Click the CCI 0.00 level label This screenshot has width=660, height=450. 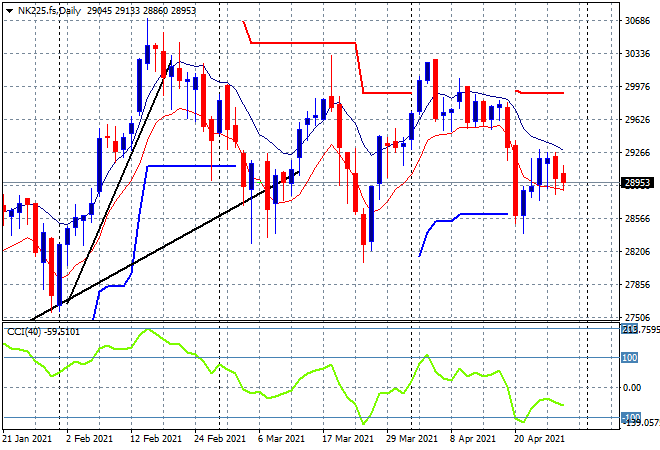pyautogui.click(x=632, y=388)
